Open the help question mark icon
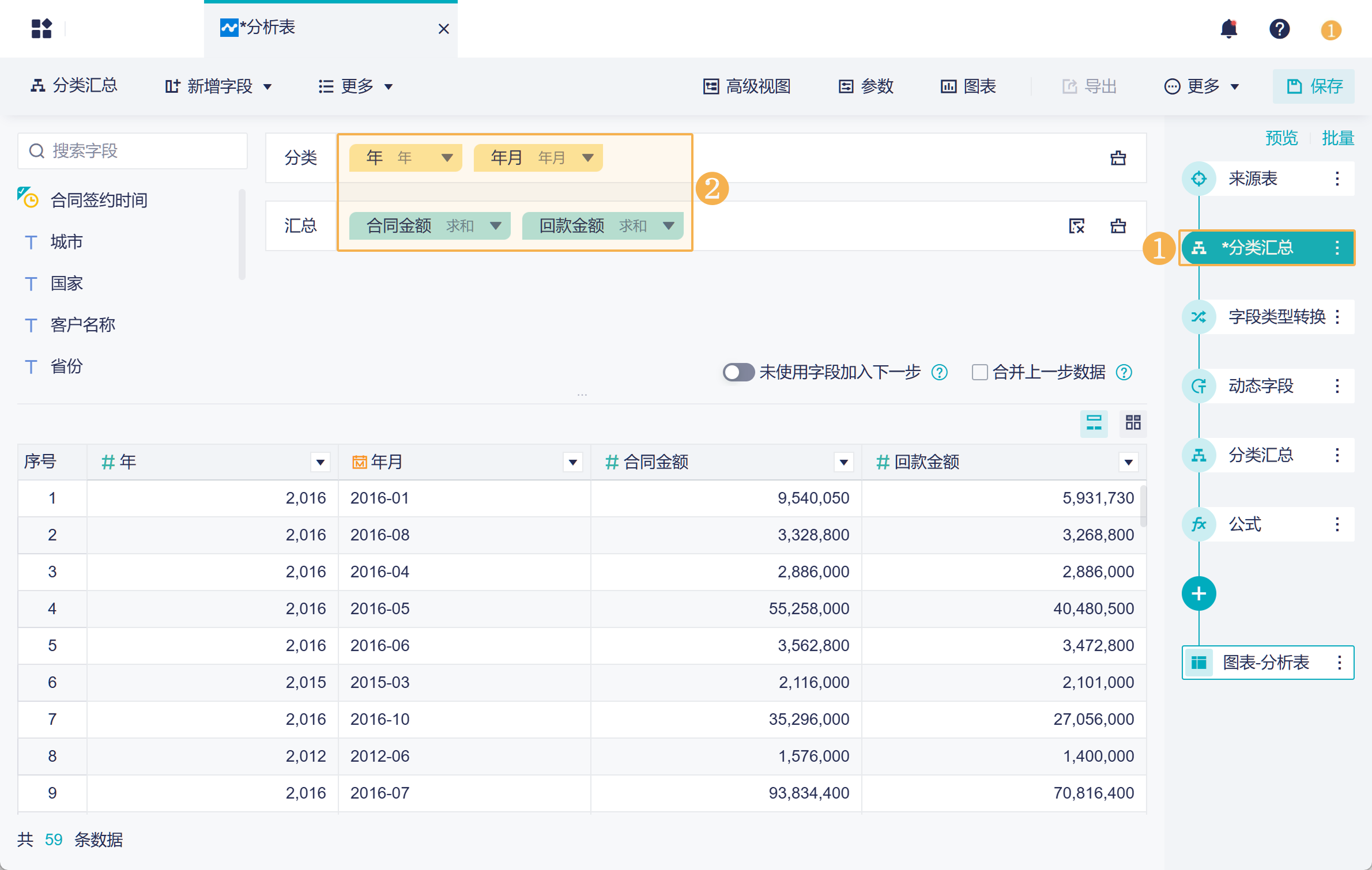 1279,28
